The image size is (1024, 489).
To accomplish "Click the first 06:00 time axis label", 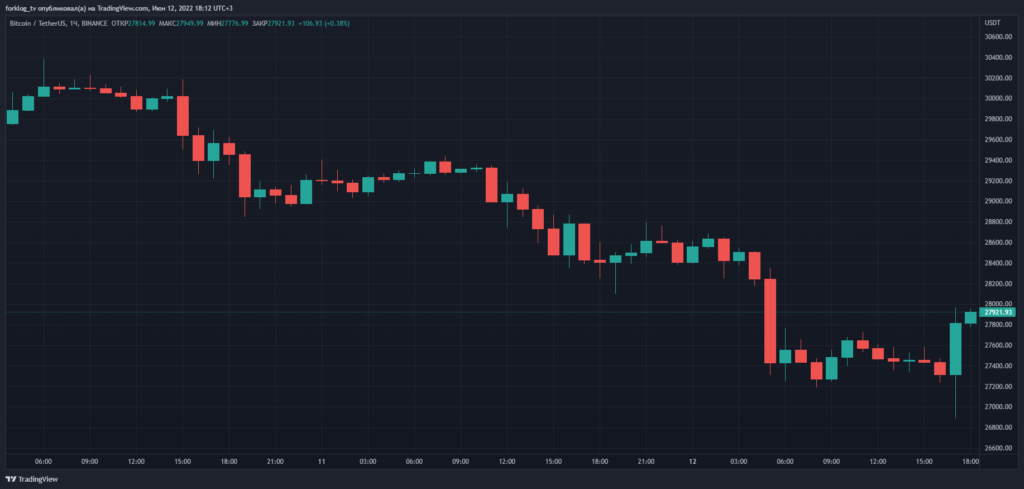I will (x=43, y=461).
